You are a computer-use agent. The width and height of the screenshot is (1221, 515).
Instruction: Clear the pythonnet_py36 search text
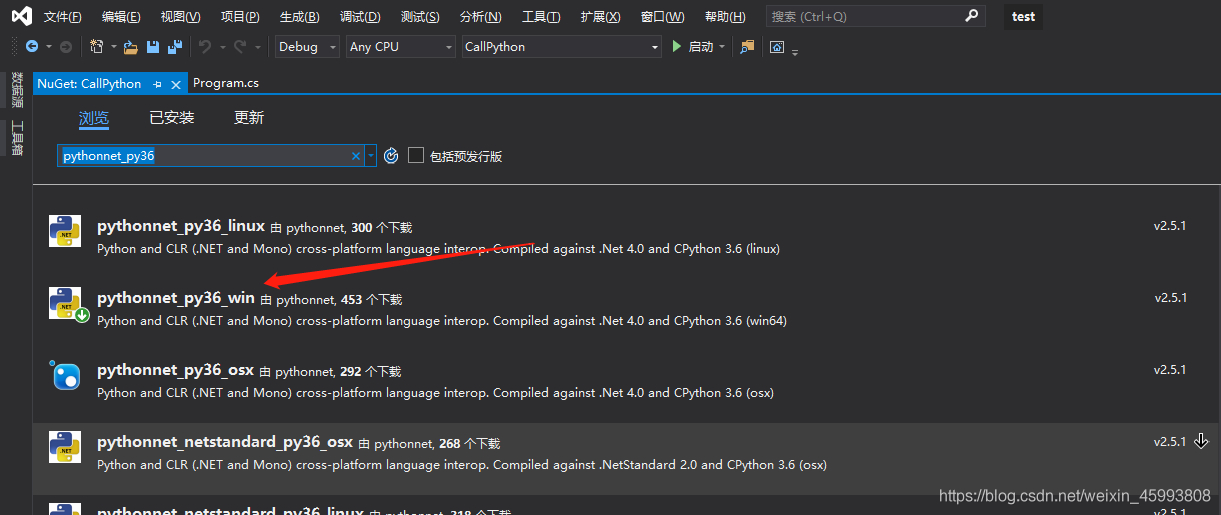coord(355,156)
